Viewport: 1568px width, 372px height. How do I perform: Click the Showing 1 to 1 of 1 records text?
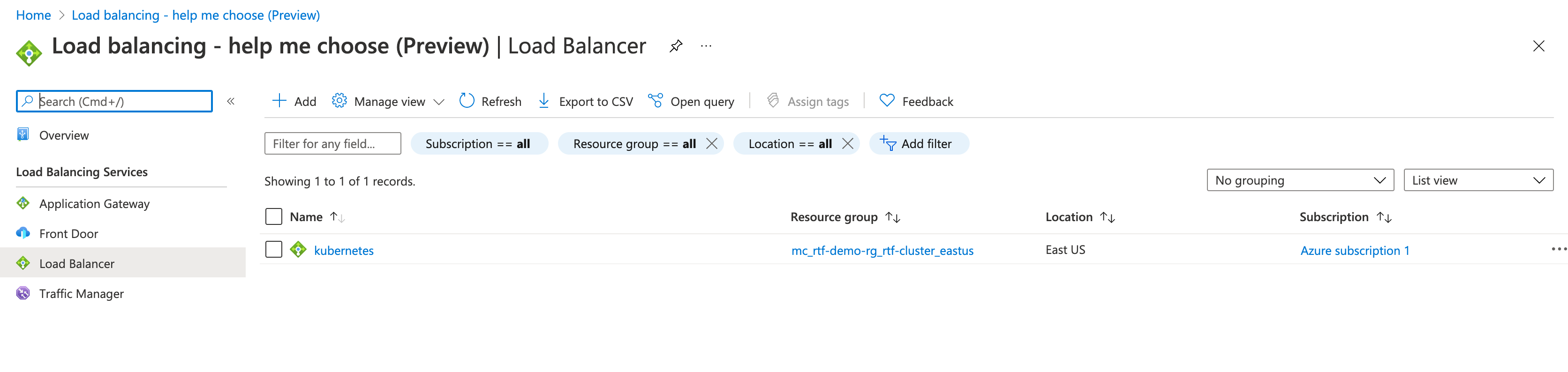[339, 181]
